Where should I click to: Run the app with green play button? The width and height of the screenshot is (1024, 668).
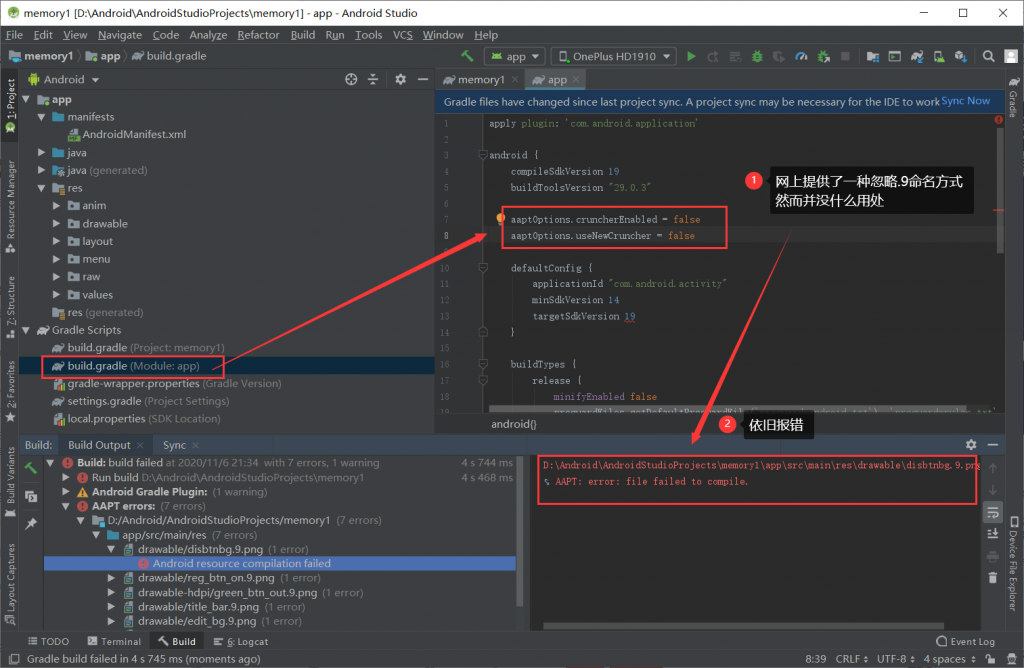pyautogui.click(x=691, y=56)
